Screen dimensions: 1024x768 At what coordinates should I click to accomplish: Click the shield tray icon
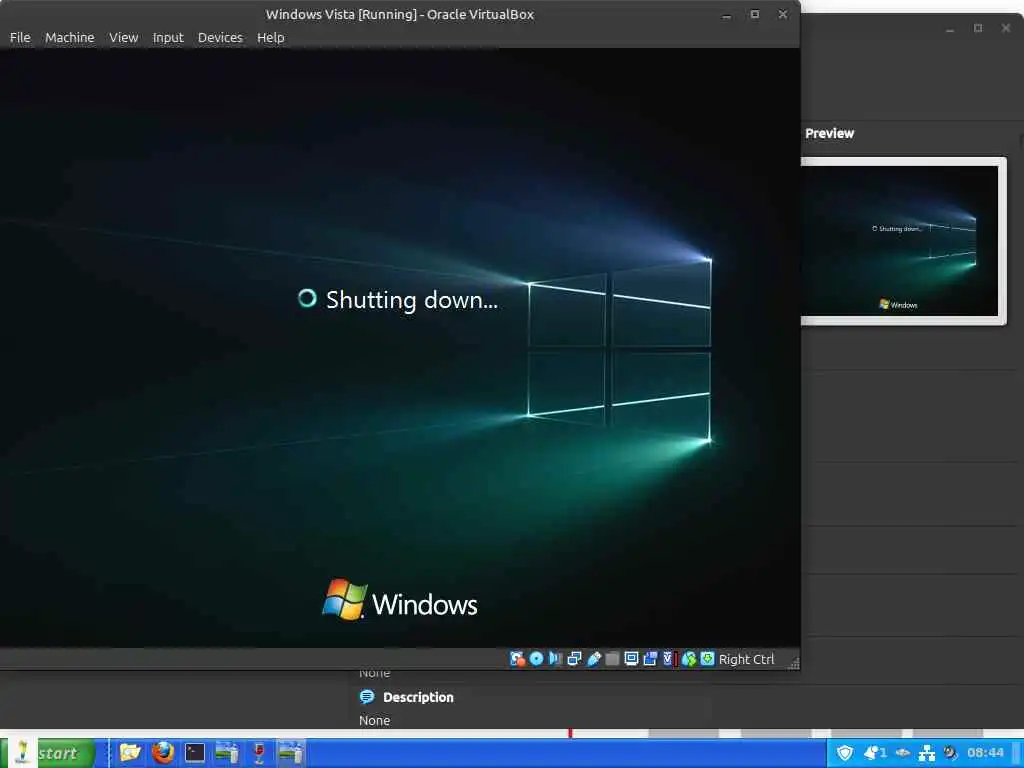point(844,753)
